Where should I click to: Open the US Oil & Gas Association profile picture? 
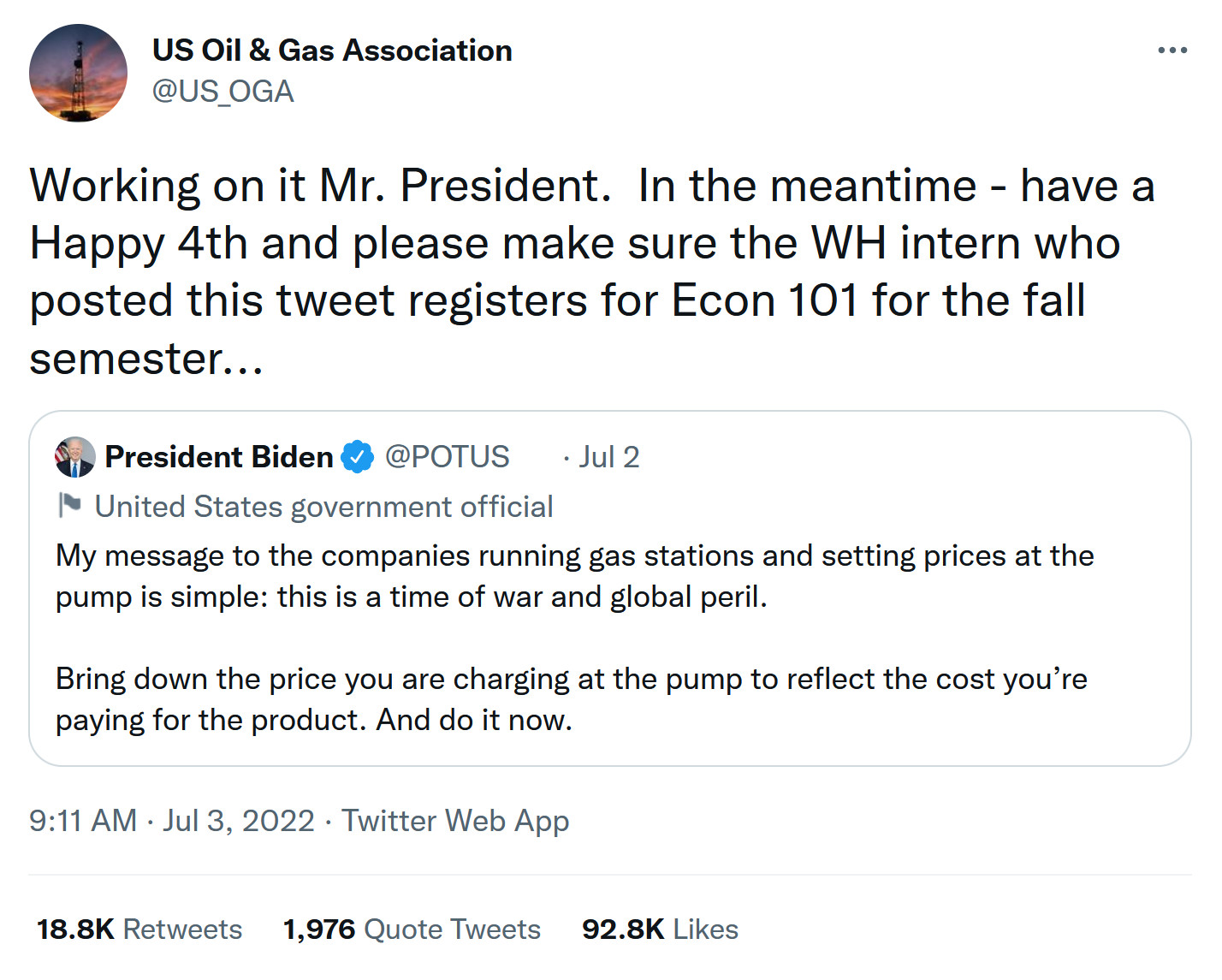78,73
